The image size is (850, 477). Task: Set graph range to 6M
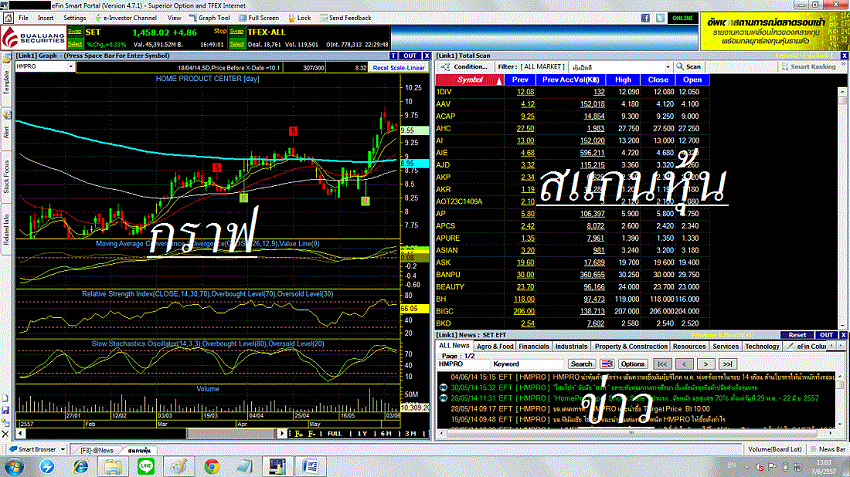(385, 434)
